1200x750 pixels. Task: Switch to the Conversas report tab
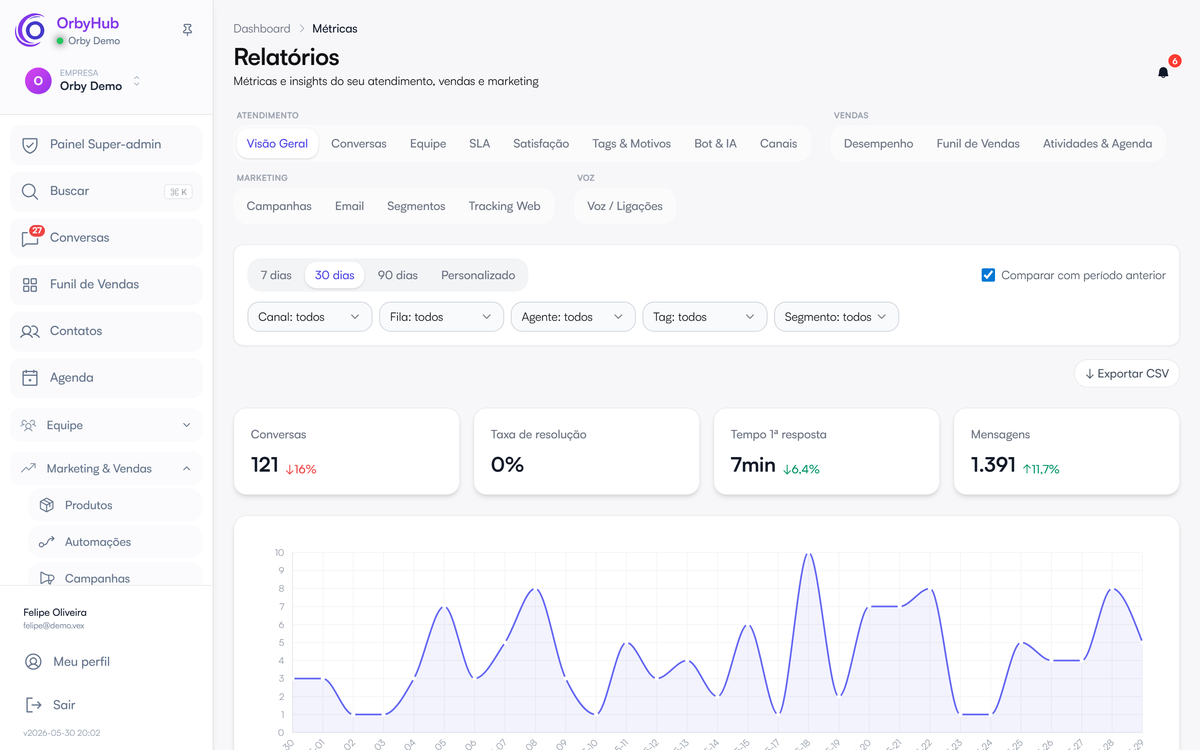359,144
